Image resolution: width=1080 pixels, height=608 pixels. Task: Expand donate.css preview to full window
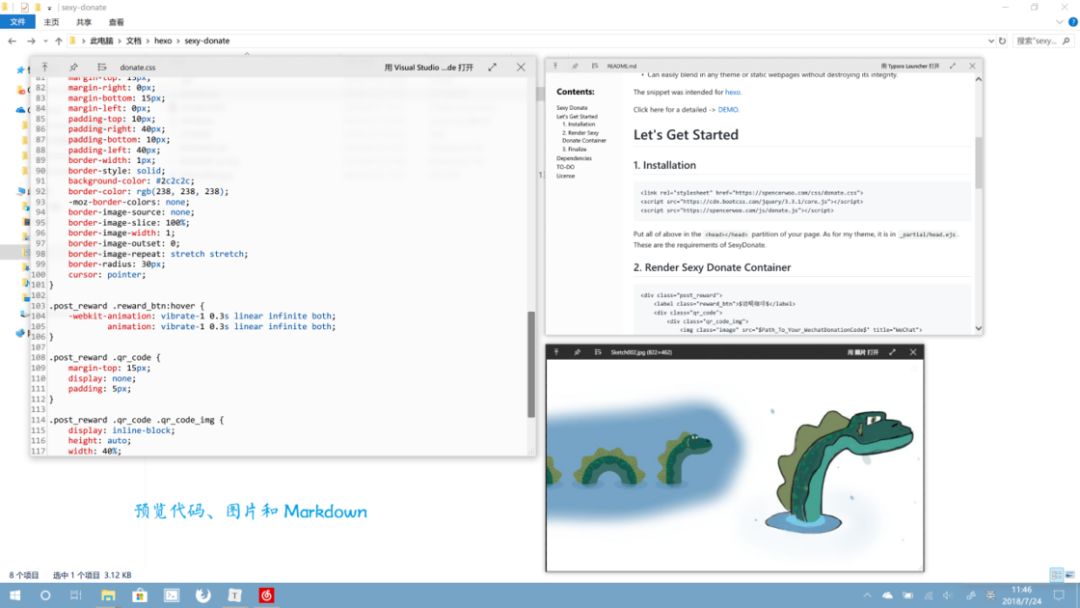[x=492, y=67]
